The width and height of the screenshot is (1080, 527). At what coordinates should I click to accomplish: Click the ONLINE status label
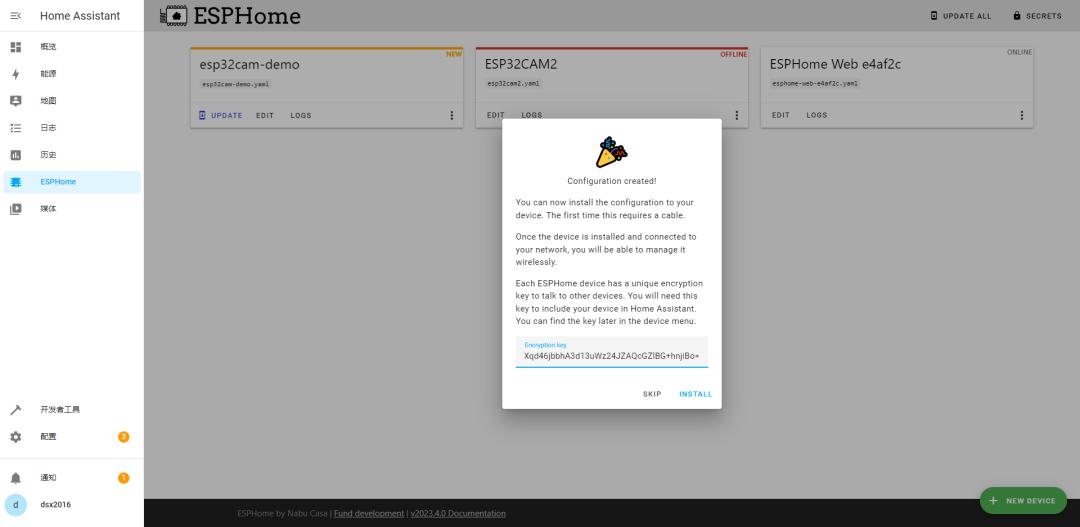1019,52
